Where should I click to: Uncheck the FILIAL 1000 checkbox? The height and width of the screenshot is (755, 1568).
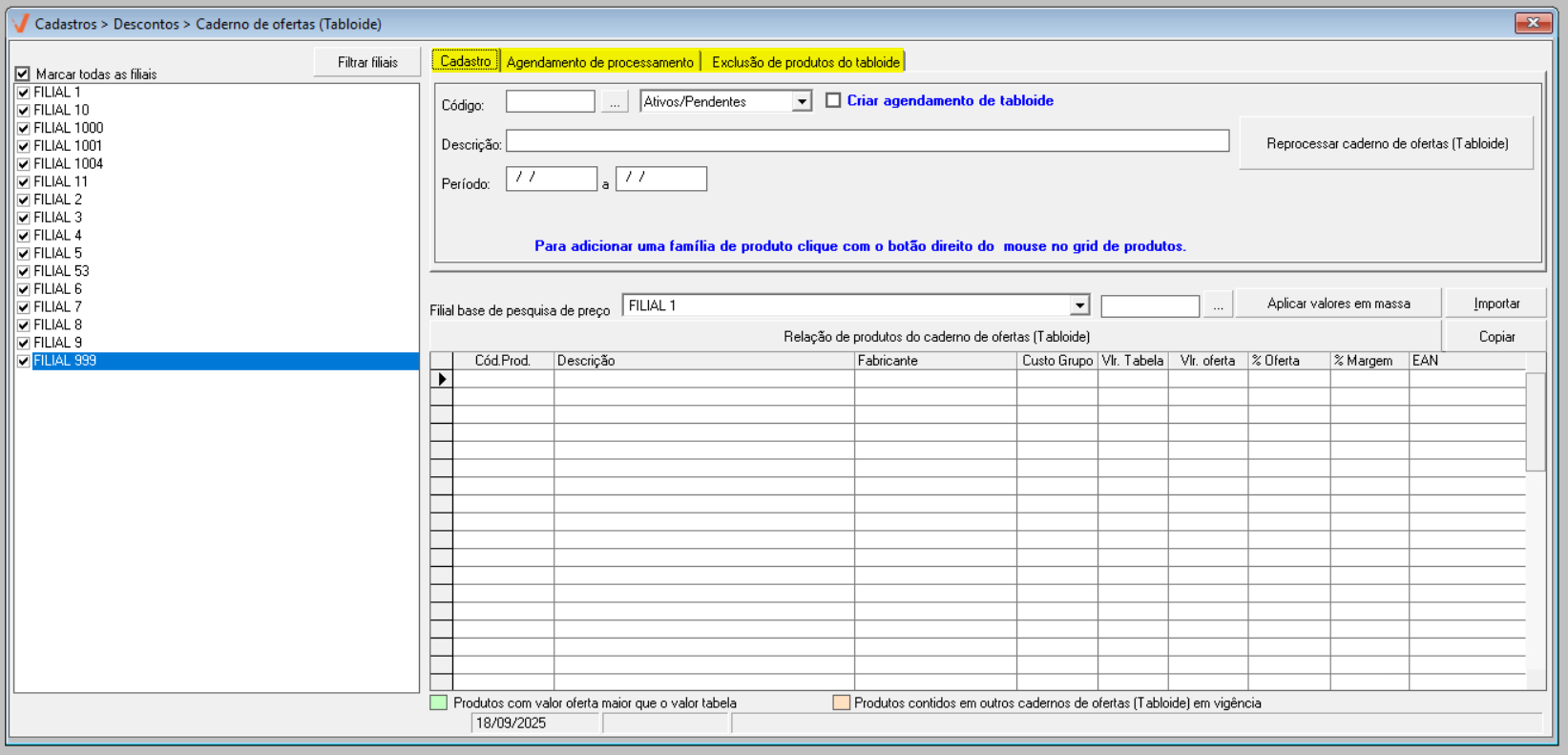click(24, 128)
